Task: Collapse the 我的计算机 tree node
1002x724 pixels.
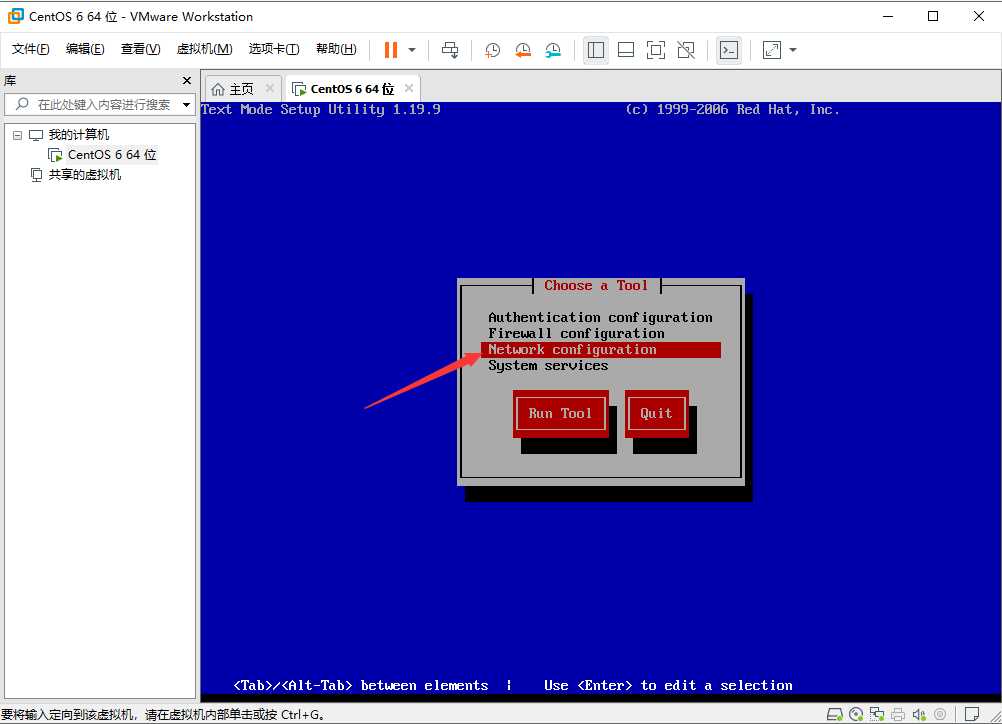Action: click(x=17, y=135)
